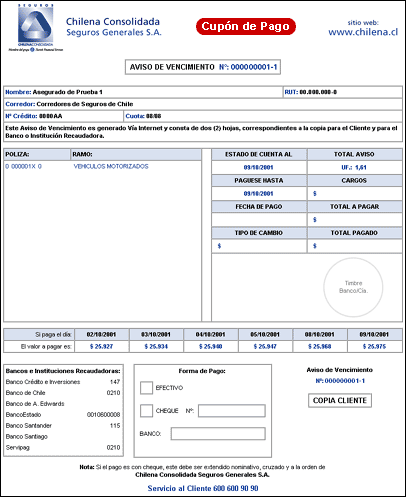Screen dimensions: 406x497
Task: Click the UF.: 1,61 total aviso value
Action: pyautogui.click(x=354, y=167)
